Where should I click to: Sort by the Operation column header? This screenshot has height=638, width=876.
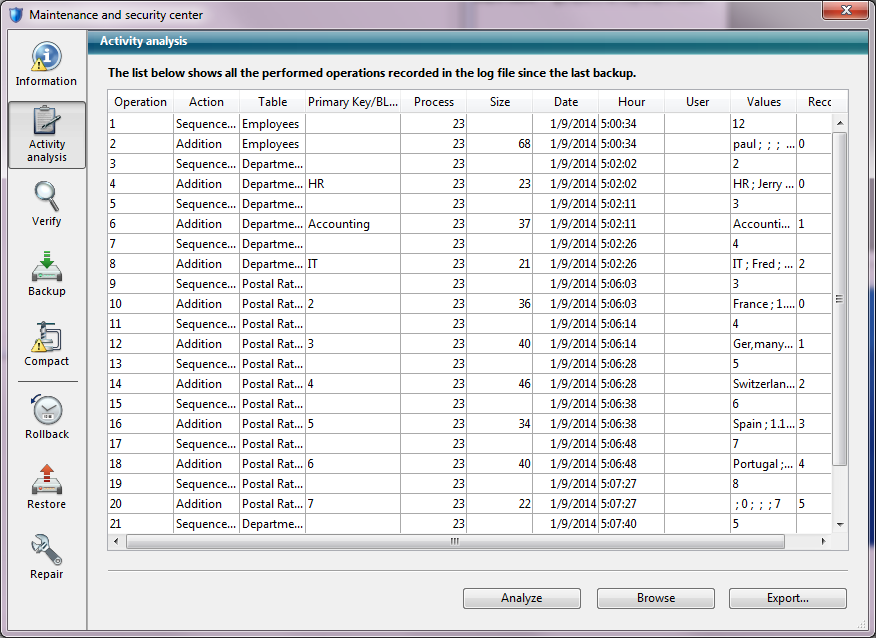click(140, 102)
